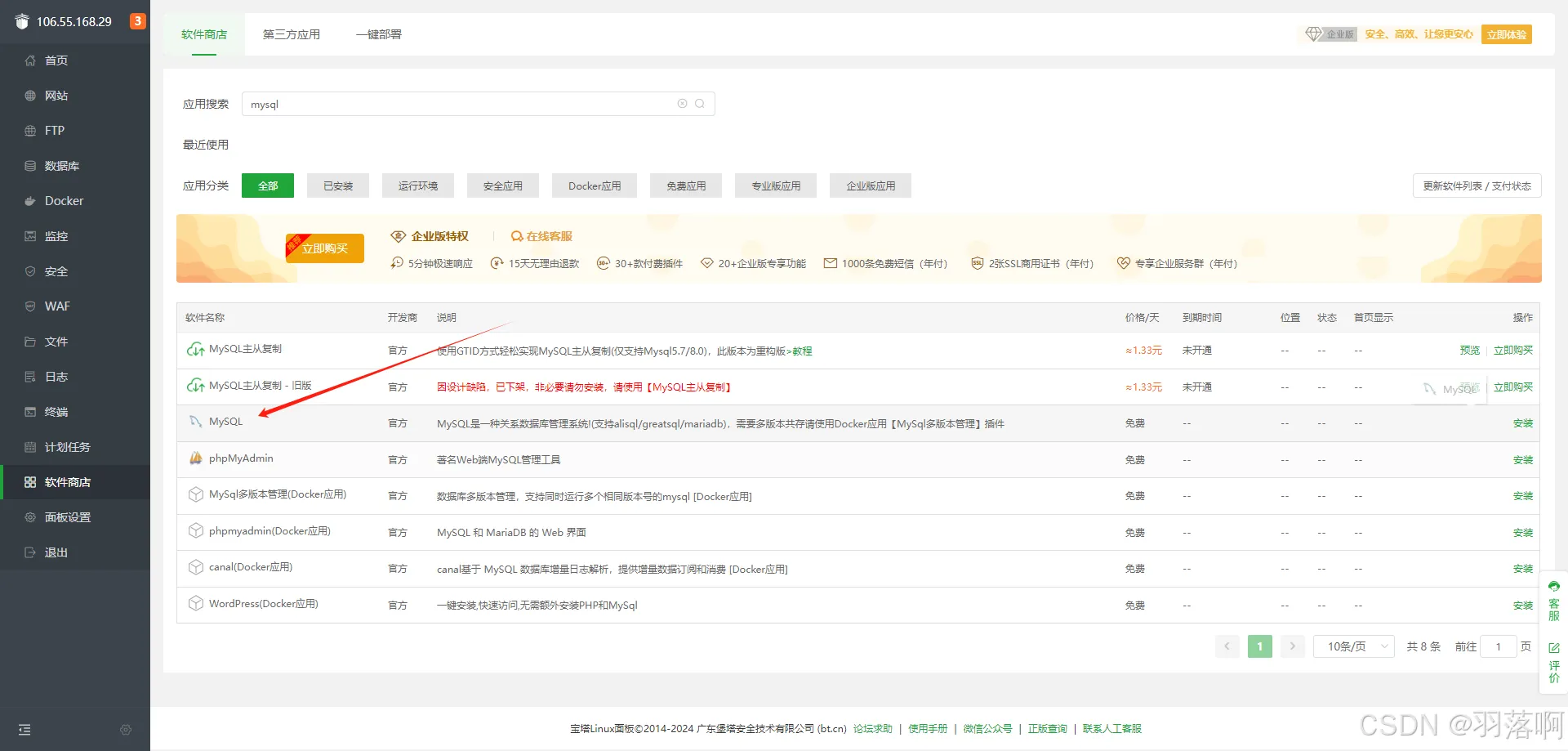The width and height of the screenshot is (1568, 751).
Task: Collapse the sidebar menu icon at bottom left
Action: 24,730
